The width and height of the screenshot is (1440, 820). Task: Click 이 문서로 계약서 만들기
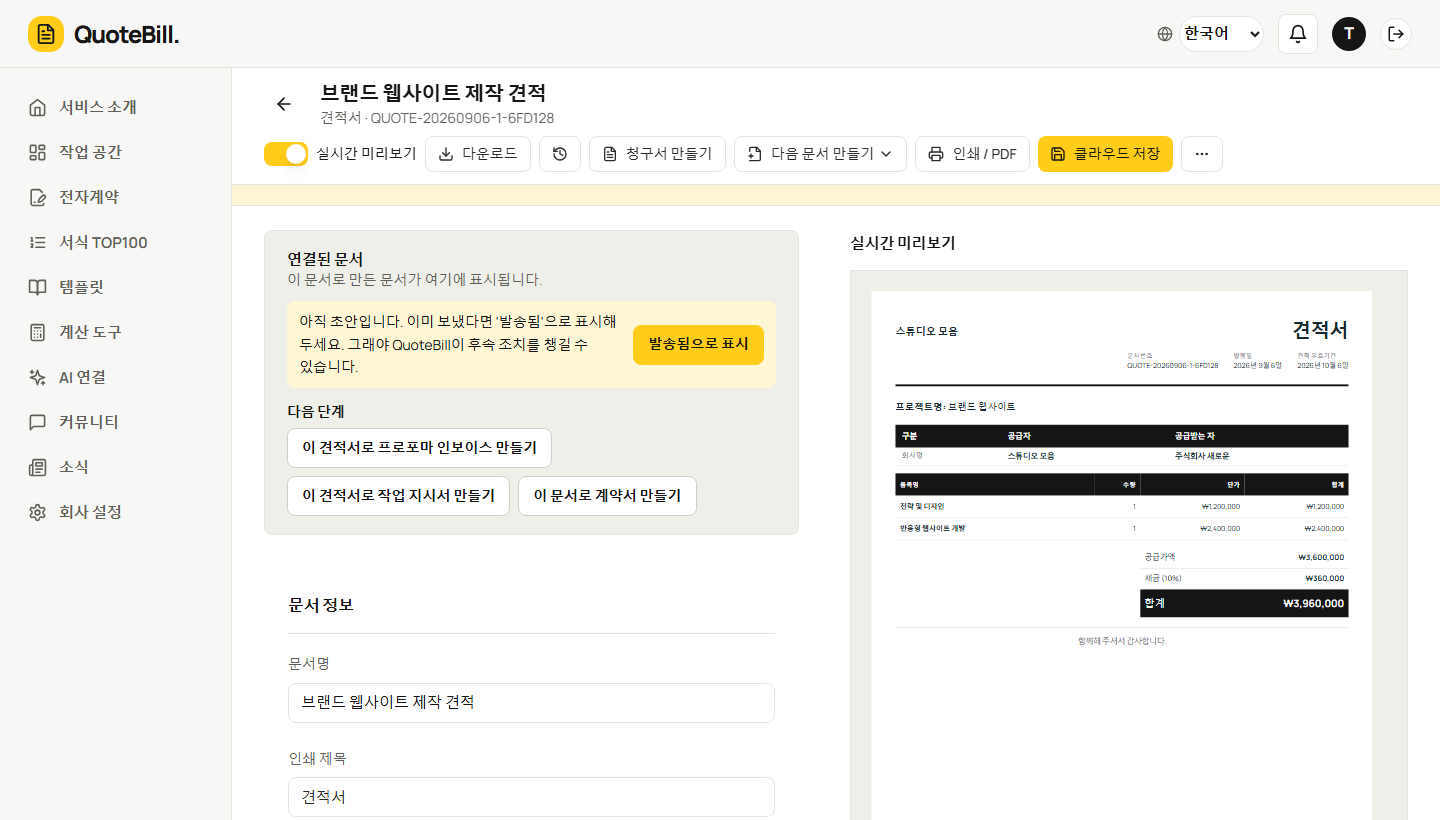[607, 496]
